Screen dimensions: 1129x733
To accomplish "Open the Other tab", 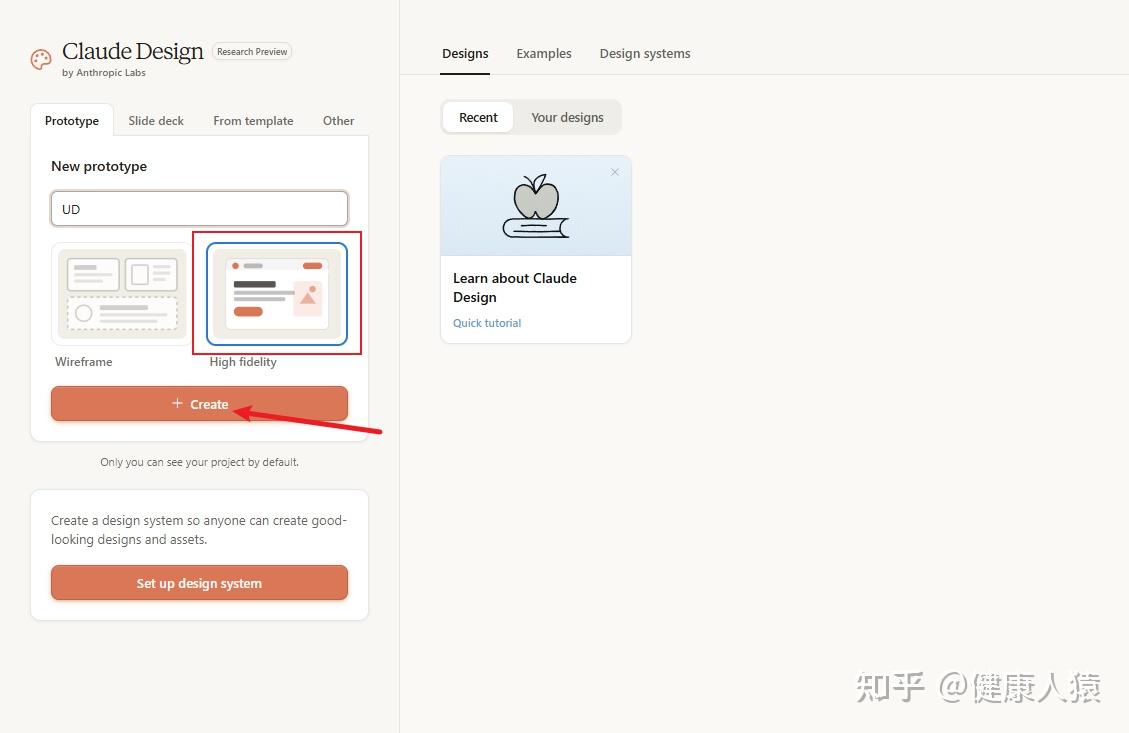I will [x=338, y=121].
